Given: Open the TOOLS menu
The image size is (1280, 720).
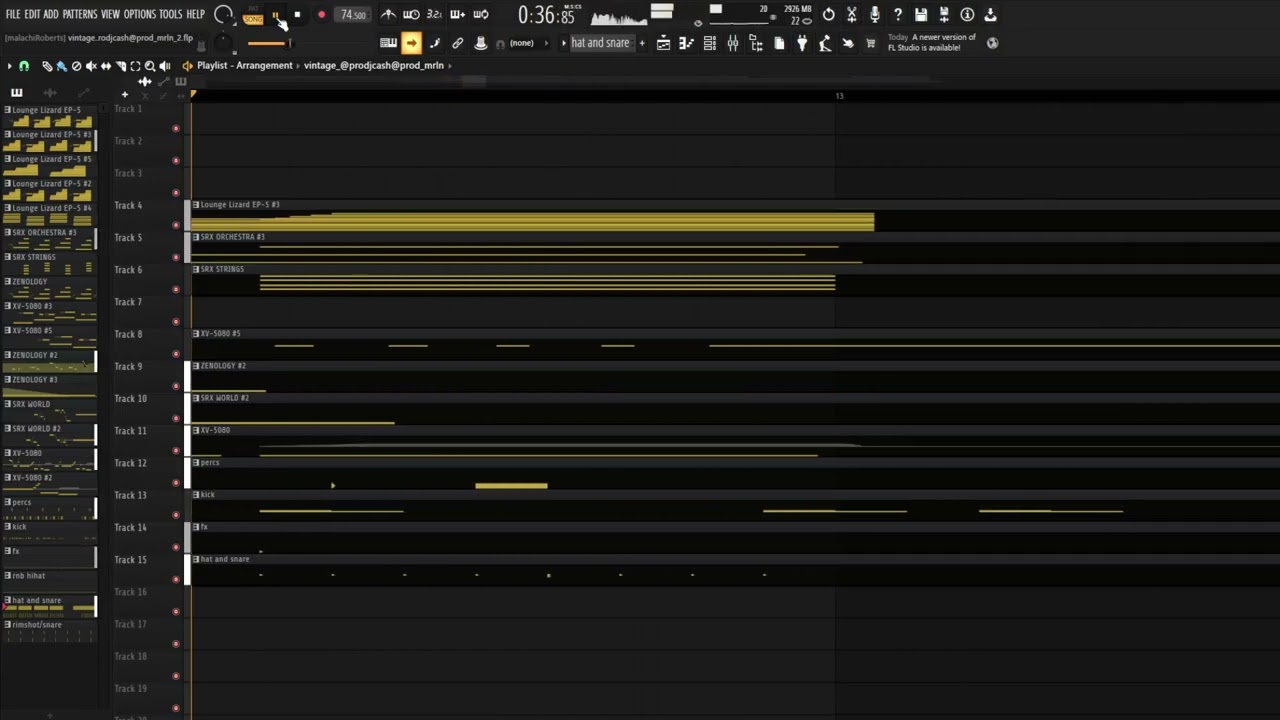Looking at the screenshot, I should point(171,14).
